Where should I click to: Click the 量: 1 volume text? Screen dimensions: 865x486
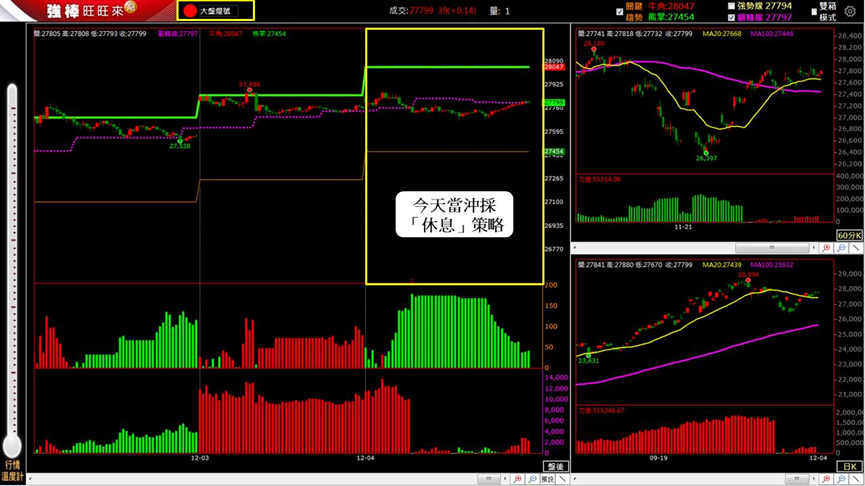[x=500, y=10]
